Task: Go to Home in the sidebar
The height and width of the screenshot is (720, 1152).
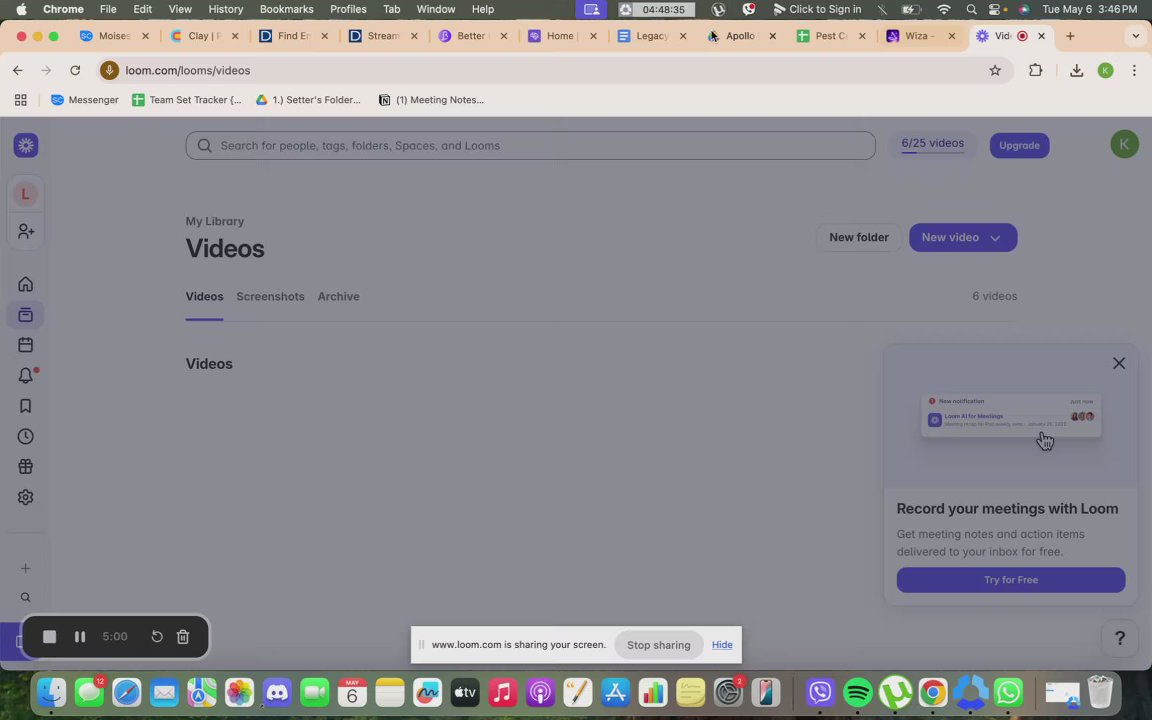Action: click(x=26, y=284)
